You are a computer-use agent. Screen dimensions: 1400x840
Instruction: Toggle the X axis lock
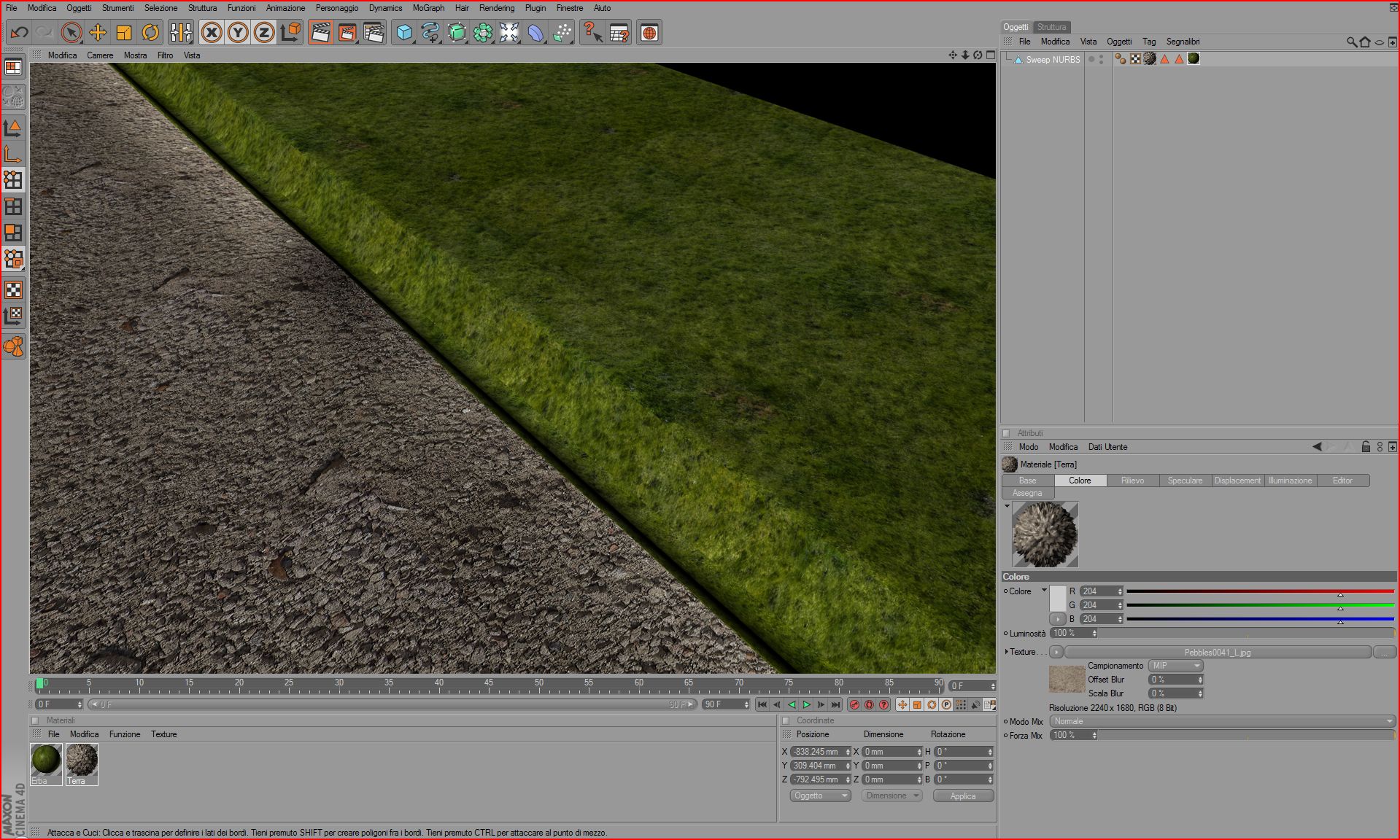coord(212,33)
